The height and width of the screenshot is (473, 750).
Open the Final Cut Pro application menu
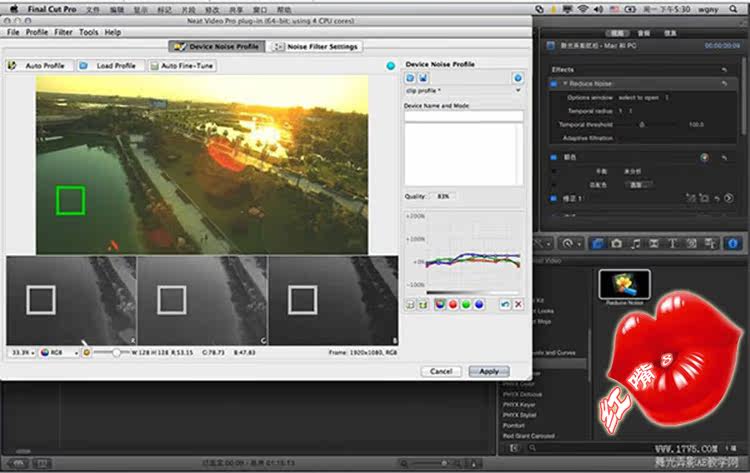click(x=52, y=10)
